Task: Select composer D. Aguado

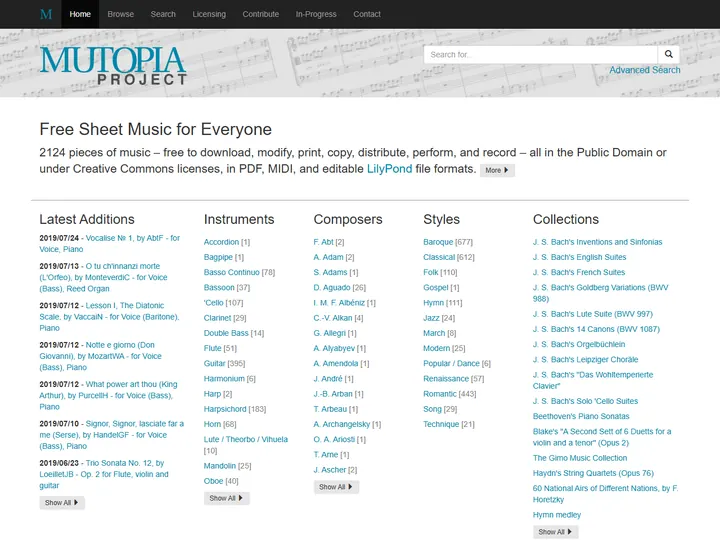Action: pyautogui.click(x=332, y=287)
